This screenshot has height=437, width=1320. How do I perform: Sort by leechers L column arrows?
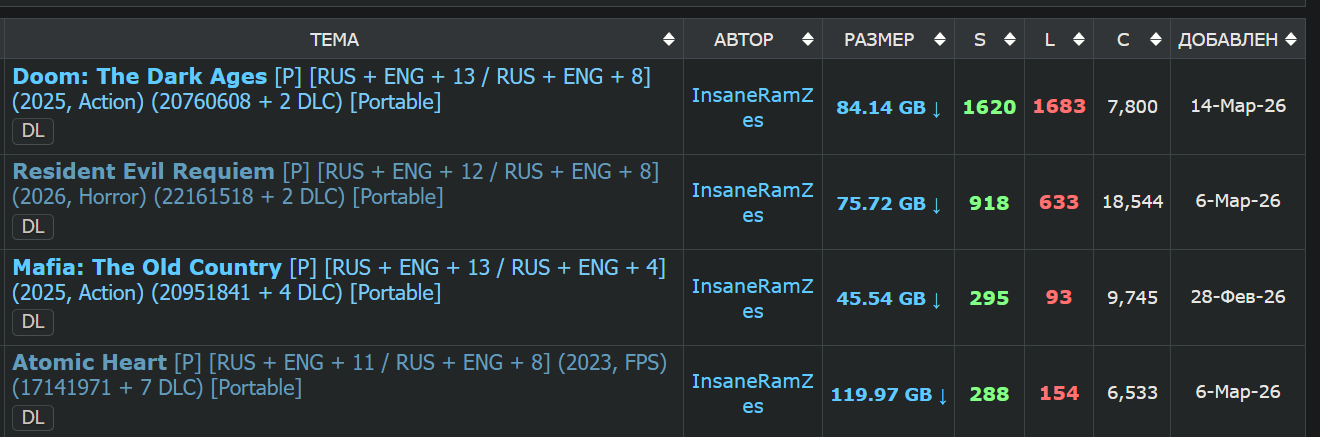pyautogui.click(x=1078, y=40)
